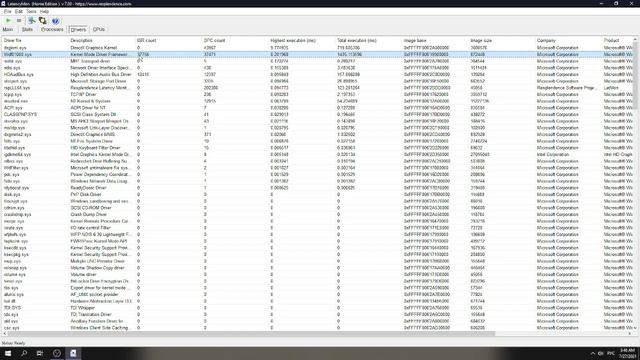
Task: Click the horizontal scrollbar right arrow
Action: (630, 333)
